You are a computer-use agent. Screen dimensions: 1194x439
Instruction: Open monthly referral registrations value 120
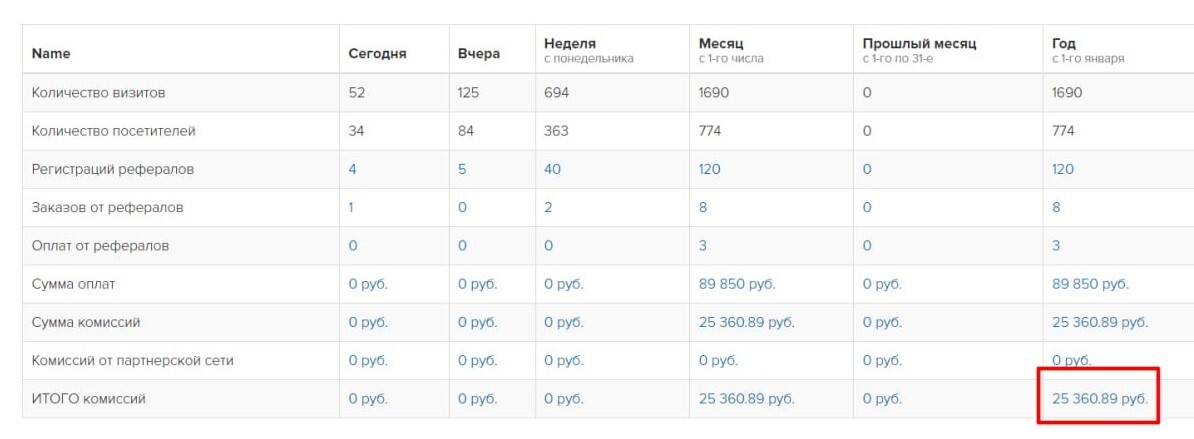pyautogui.click(x=709, y=169)
